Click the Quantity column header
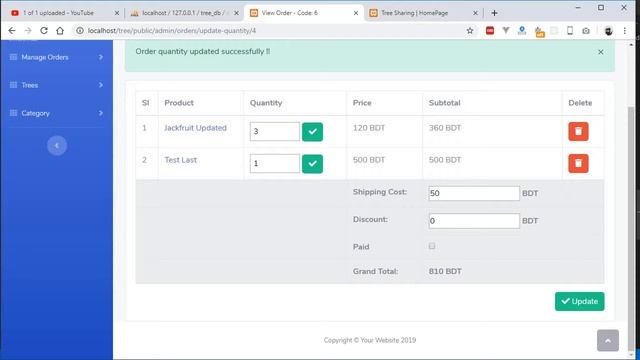640x360 pixels. [x=266, y=103]
